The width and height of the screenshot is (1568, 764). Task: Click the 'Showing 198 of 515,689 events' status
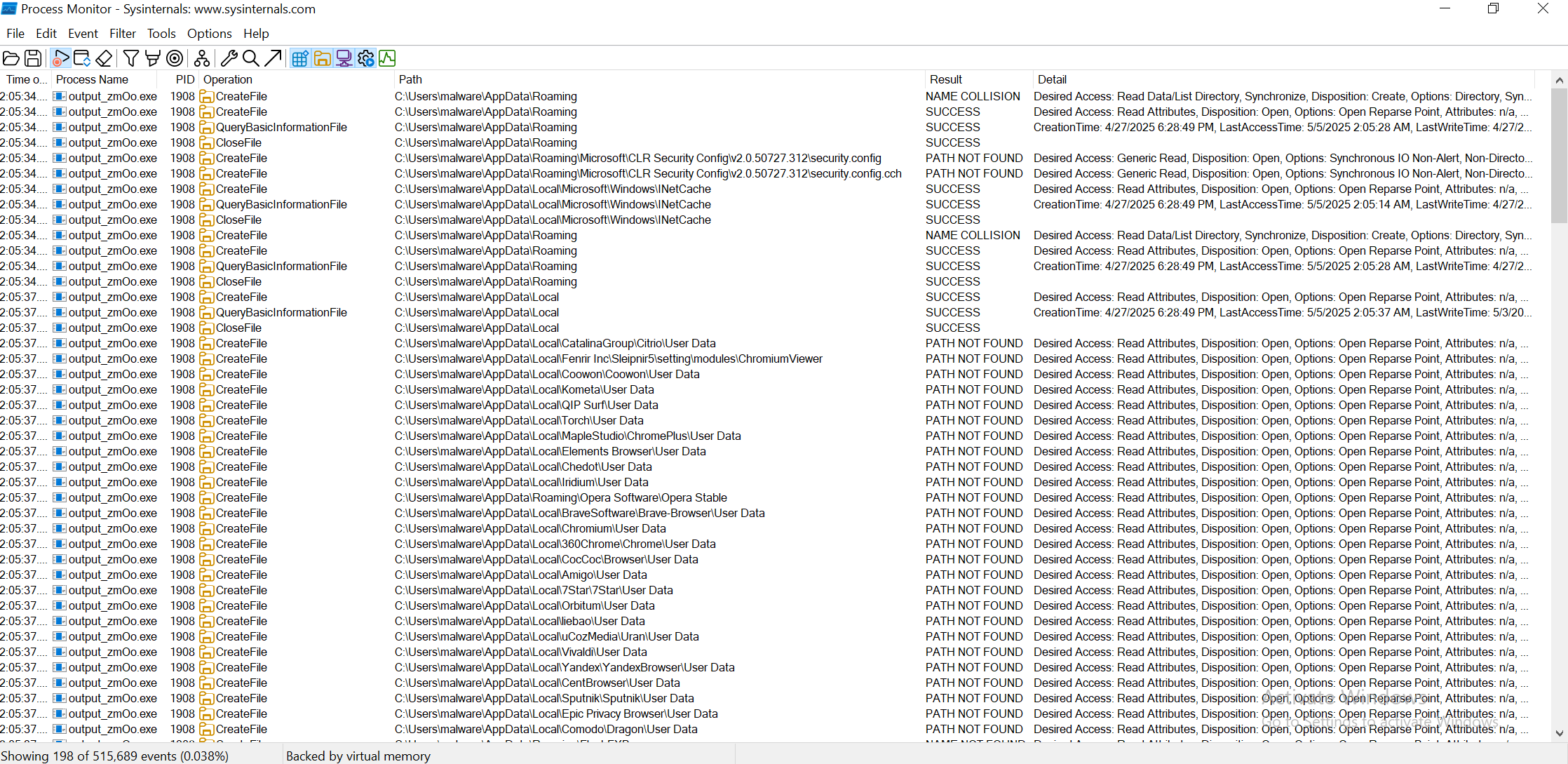115,756
